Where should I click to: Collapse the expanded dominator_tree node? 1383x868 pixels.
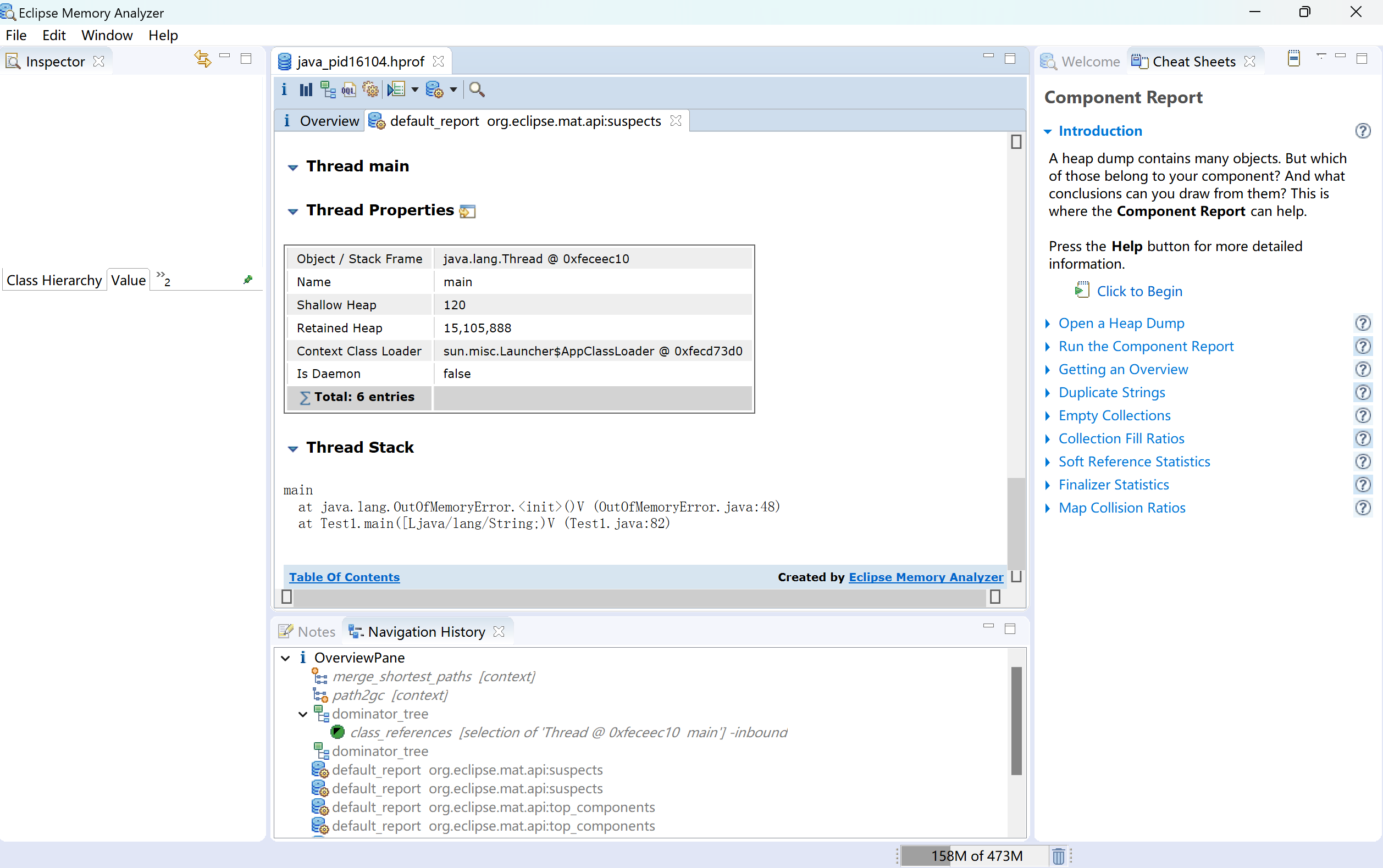303,714
